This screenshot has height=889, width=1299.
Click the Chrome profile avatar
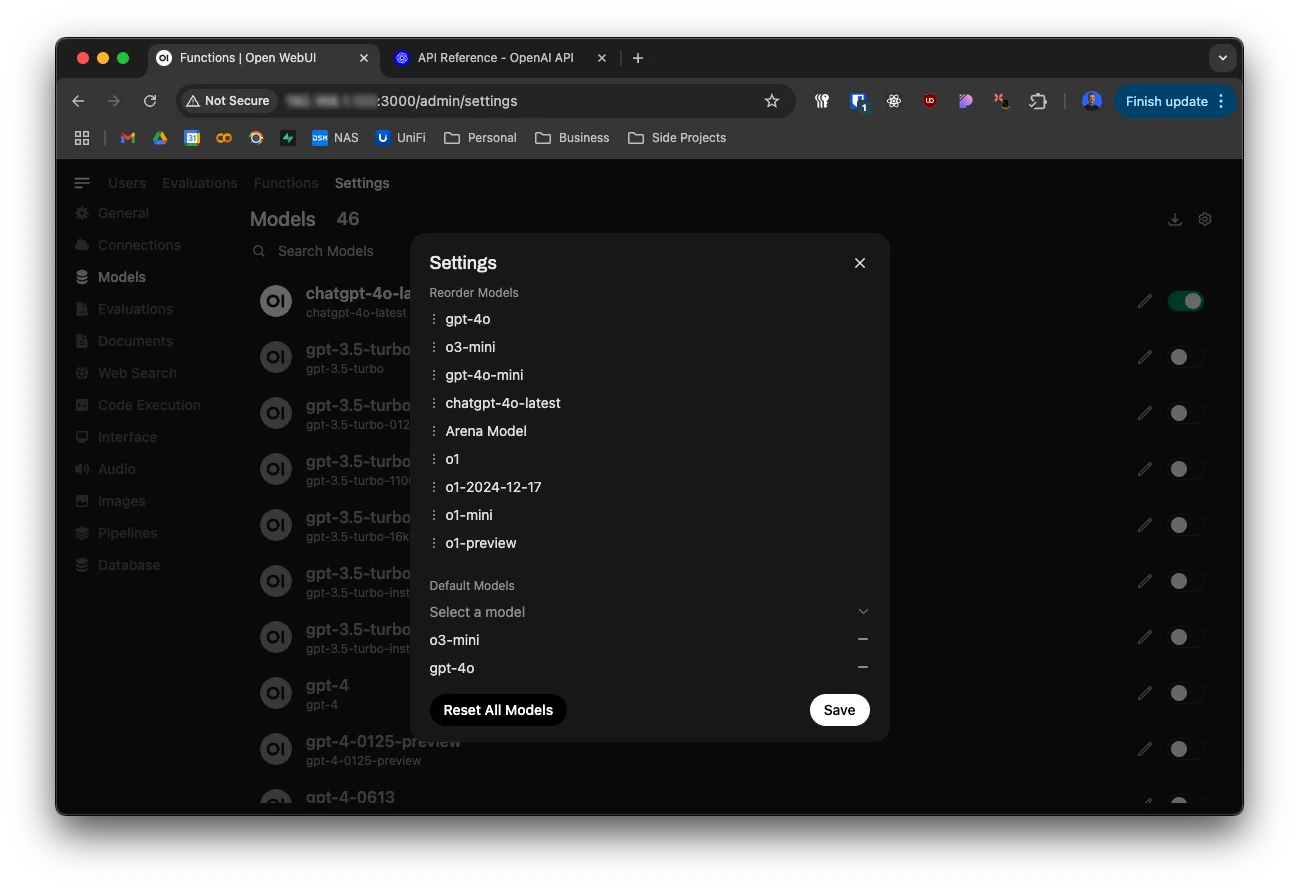point(1092,101)
